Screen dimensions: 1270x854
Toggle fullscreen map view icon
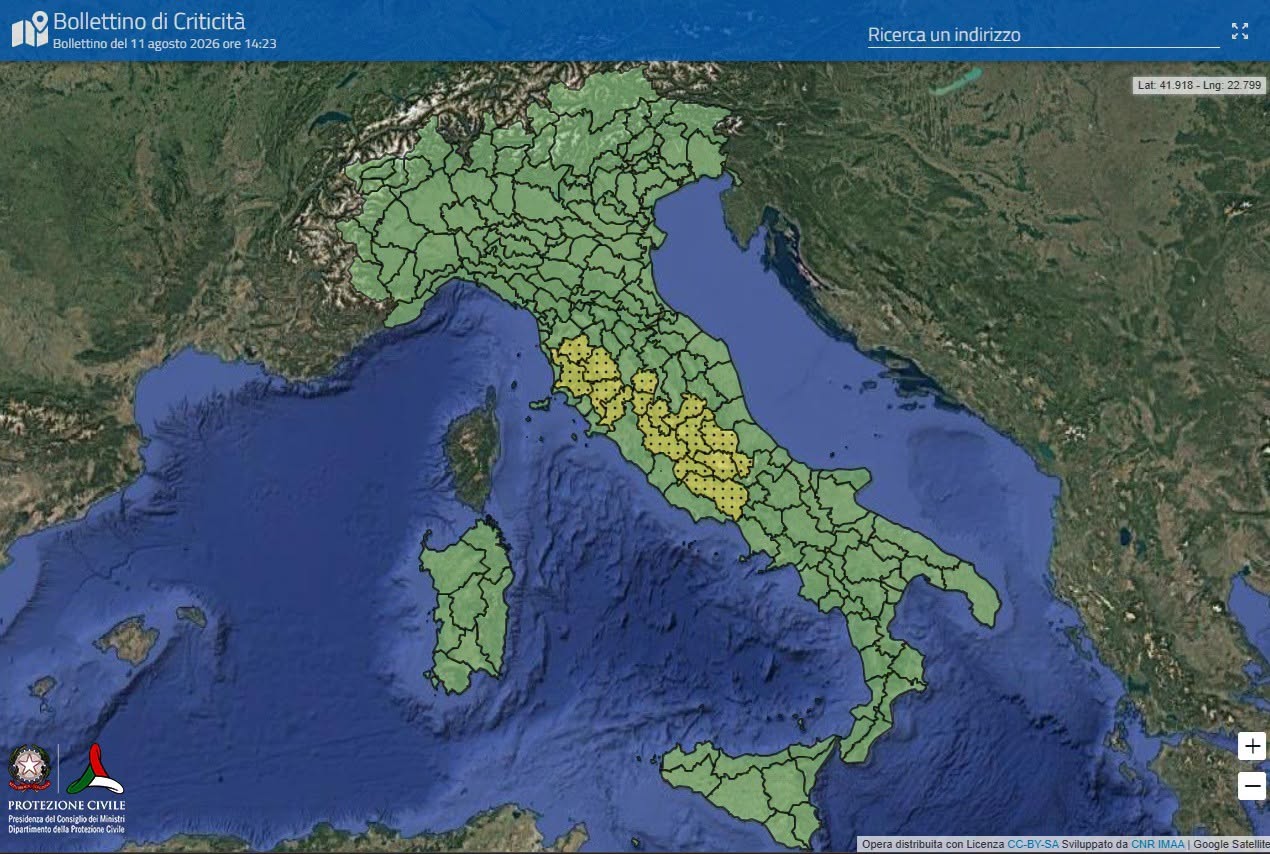click(1240, 31)
